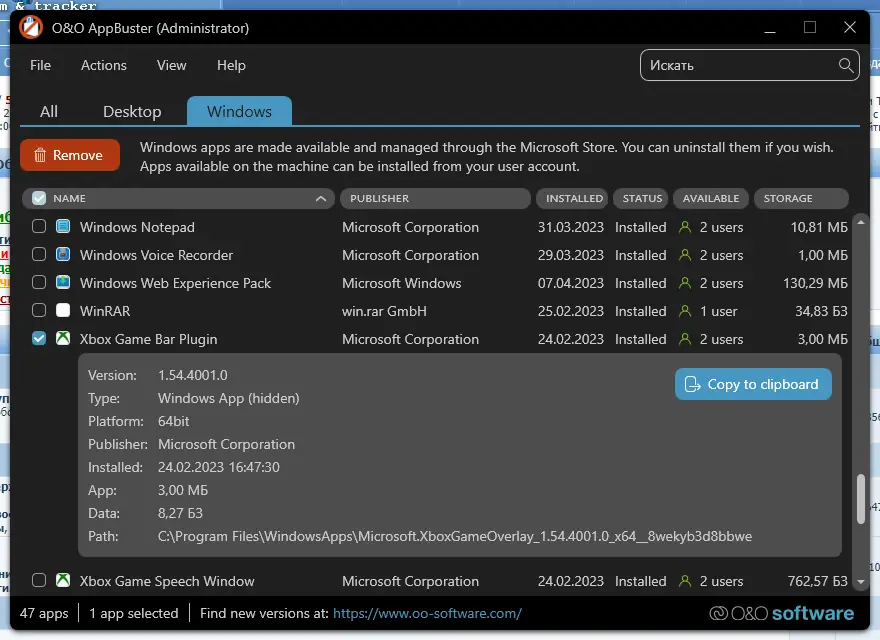Toggle the select-all checkbox in Name header
Viewport: 880px width, 640px height.
[39, 198]
